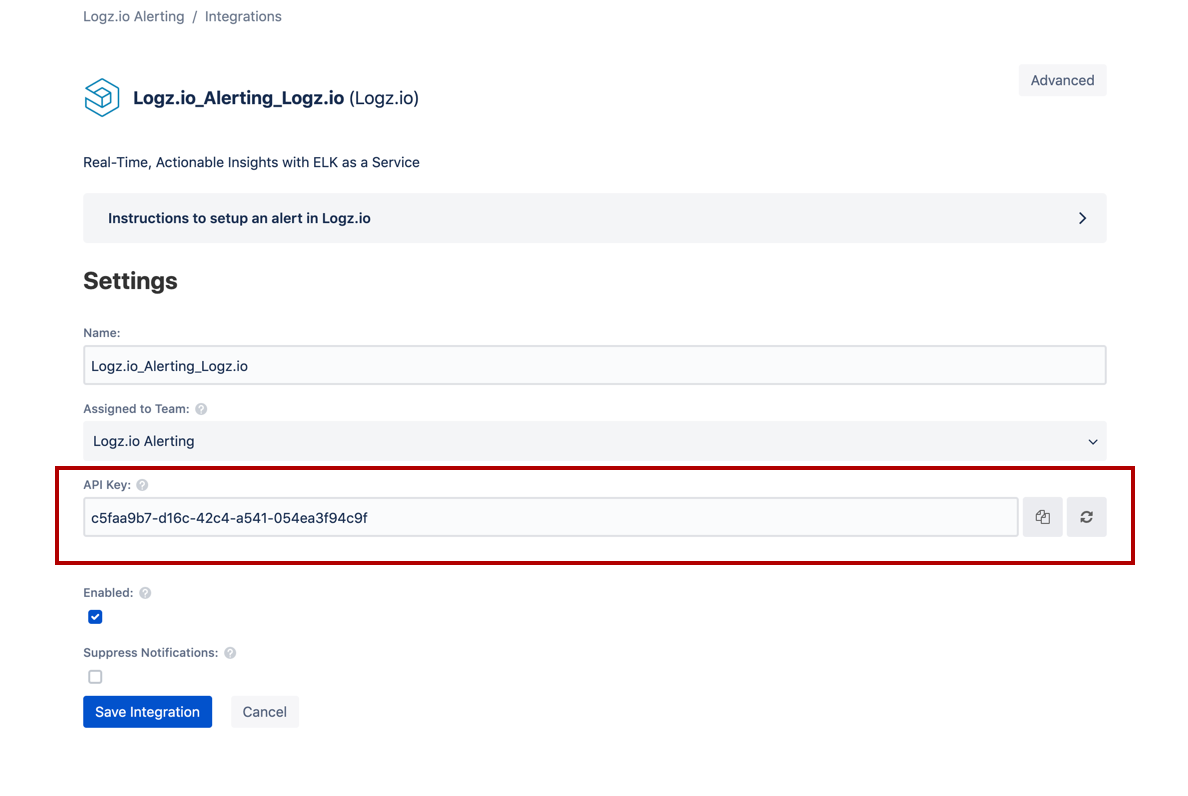Click the API Key: label
The width and height of the screenshot is (1188, 796).
coord(107,485)
